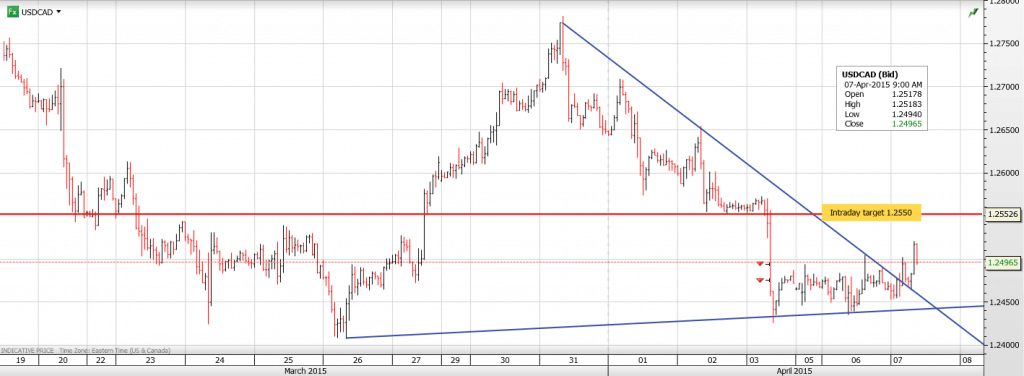Click date 26 on the time axis
This screenshot has height=376, width=1024.
358,360
